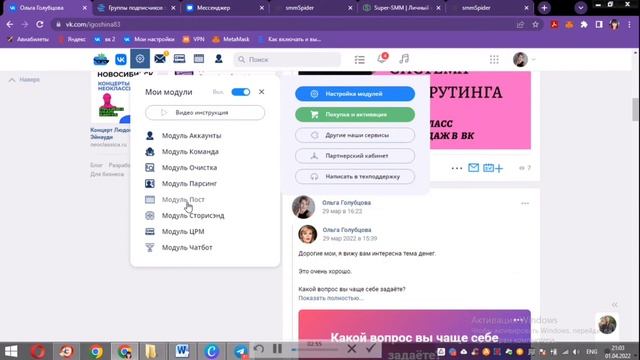Click the recorder undo arrow

click(x=259, y=349)
